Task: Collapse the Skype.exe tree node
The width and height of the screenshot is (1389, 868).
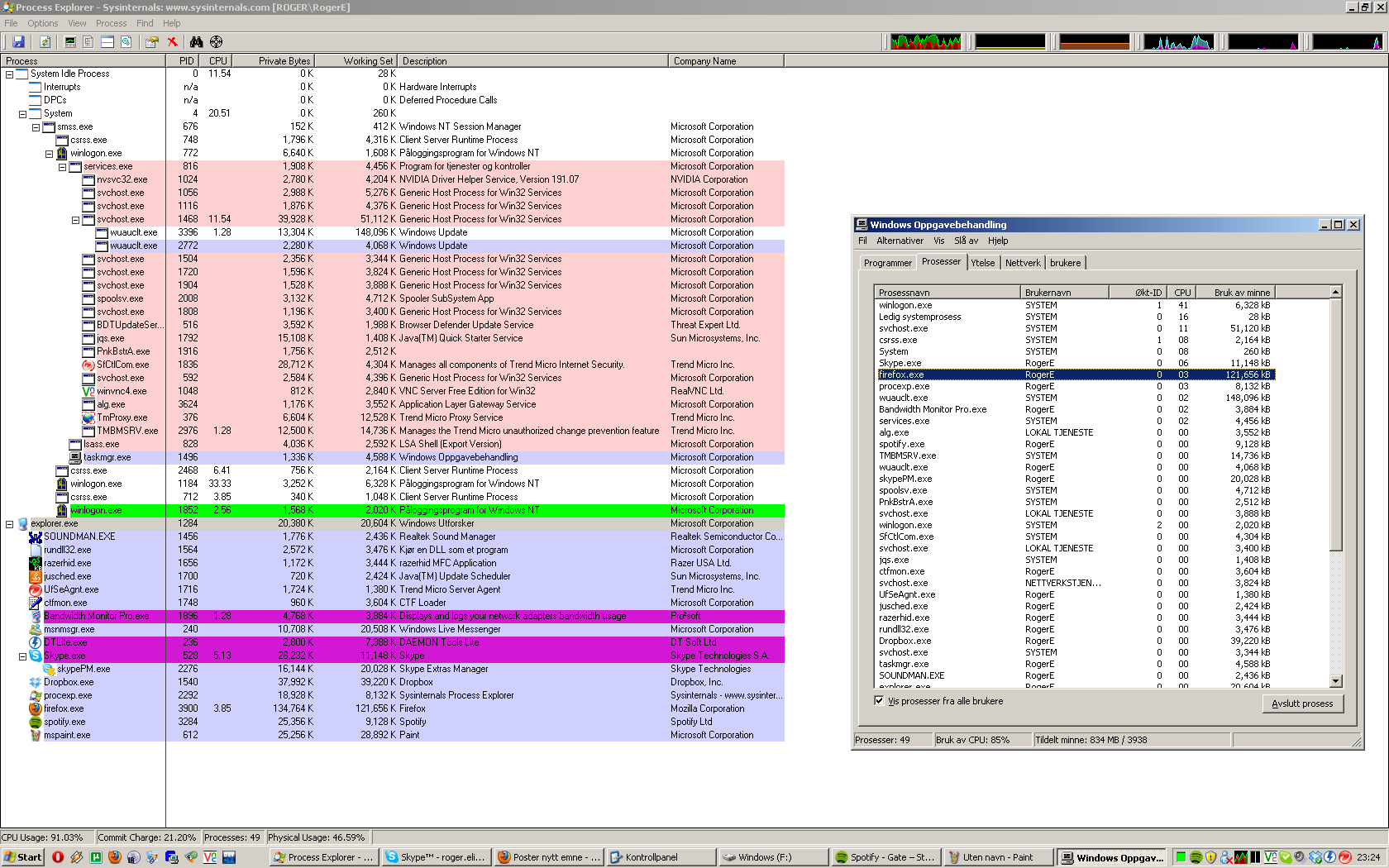Action: [22, 656]
